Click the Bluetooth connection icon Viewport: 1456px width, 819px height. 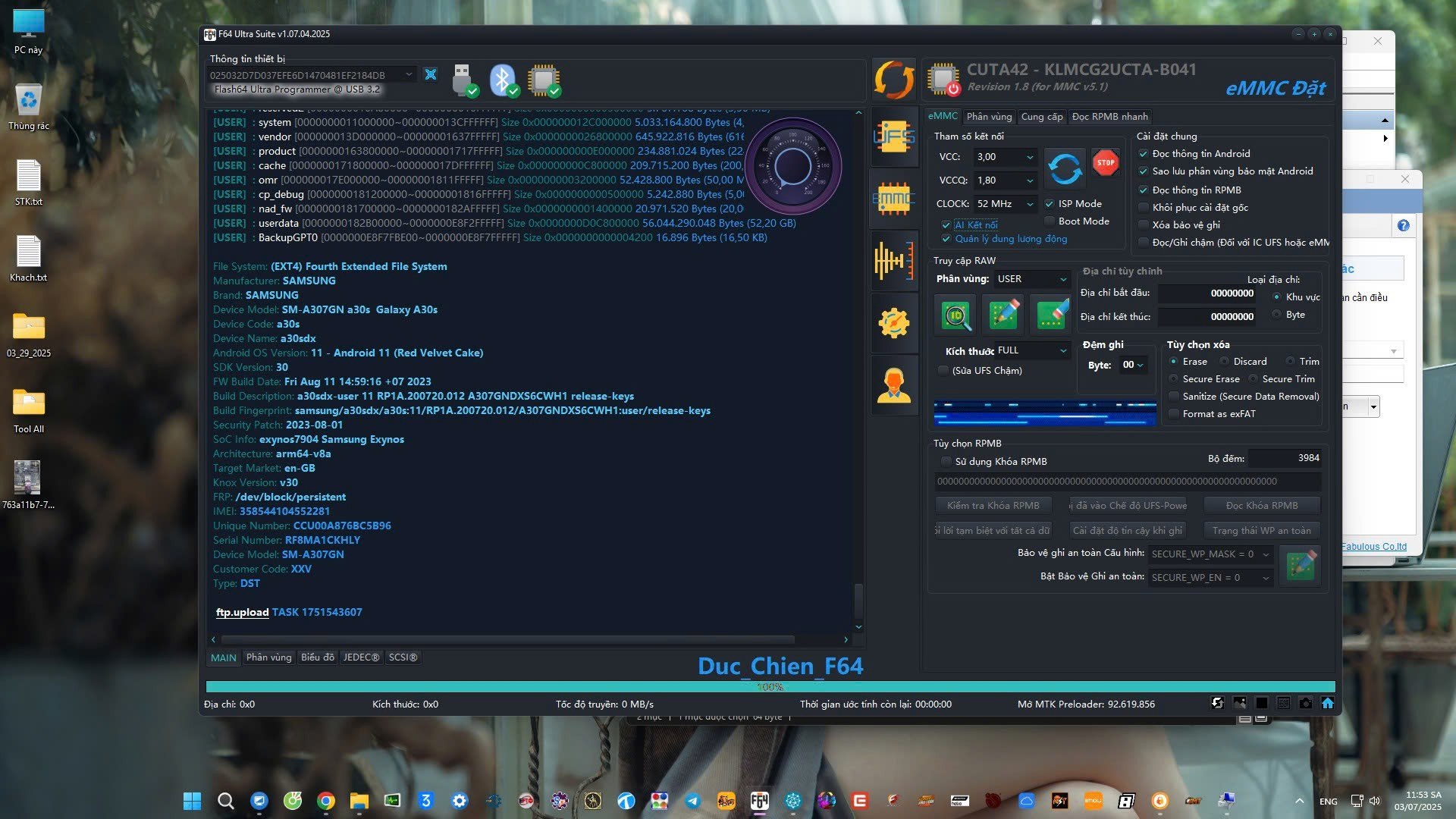502,80
